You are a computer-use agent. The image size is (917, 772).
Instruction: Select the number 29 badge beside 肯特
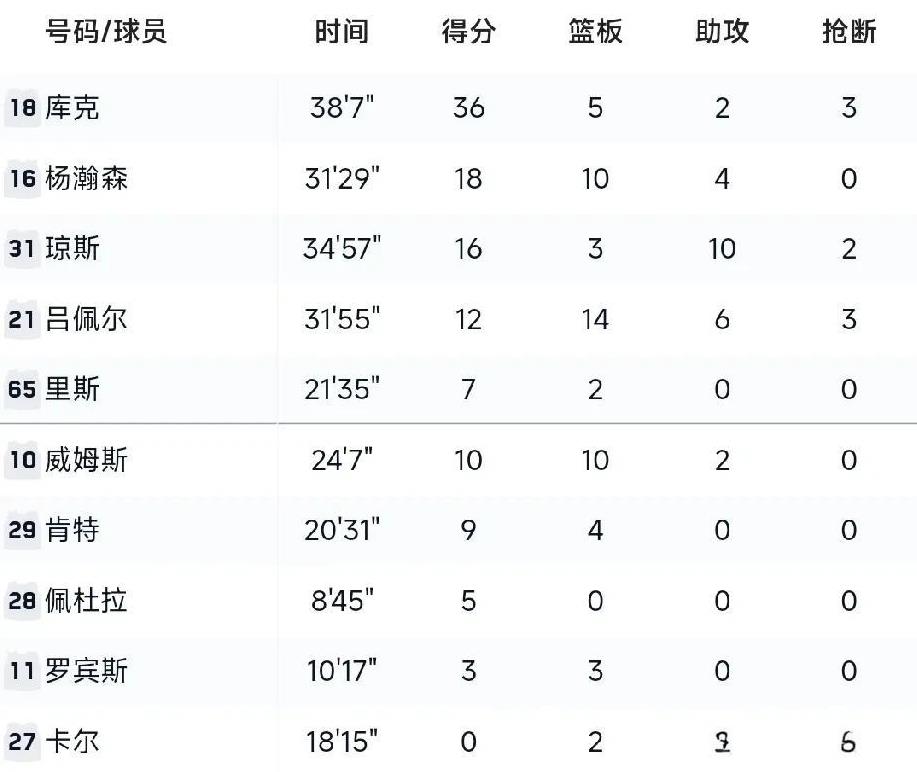pos(22,530)
